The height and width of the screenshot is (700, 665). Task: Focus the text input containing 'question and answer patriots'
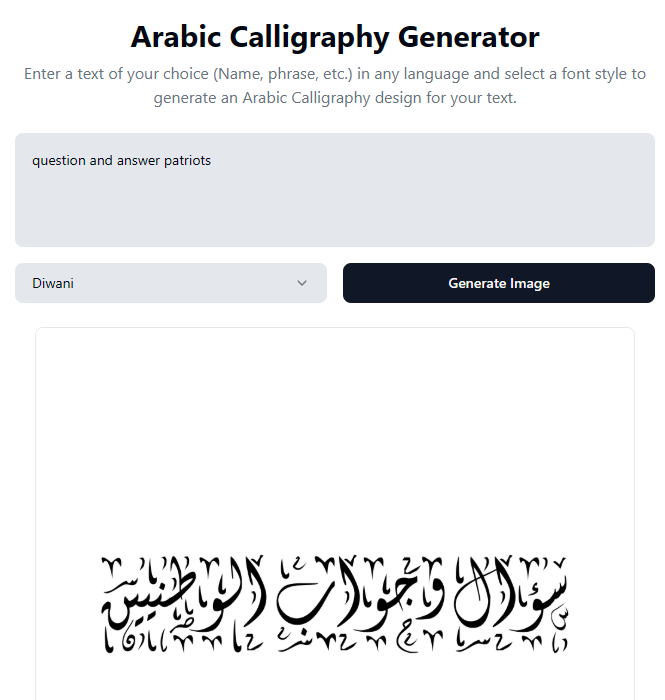tap(334, 190)
